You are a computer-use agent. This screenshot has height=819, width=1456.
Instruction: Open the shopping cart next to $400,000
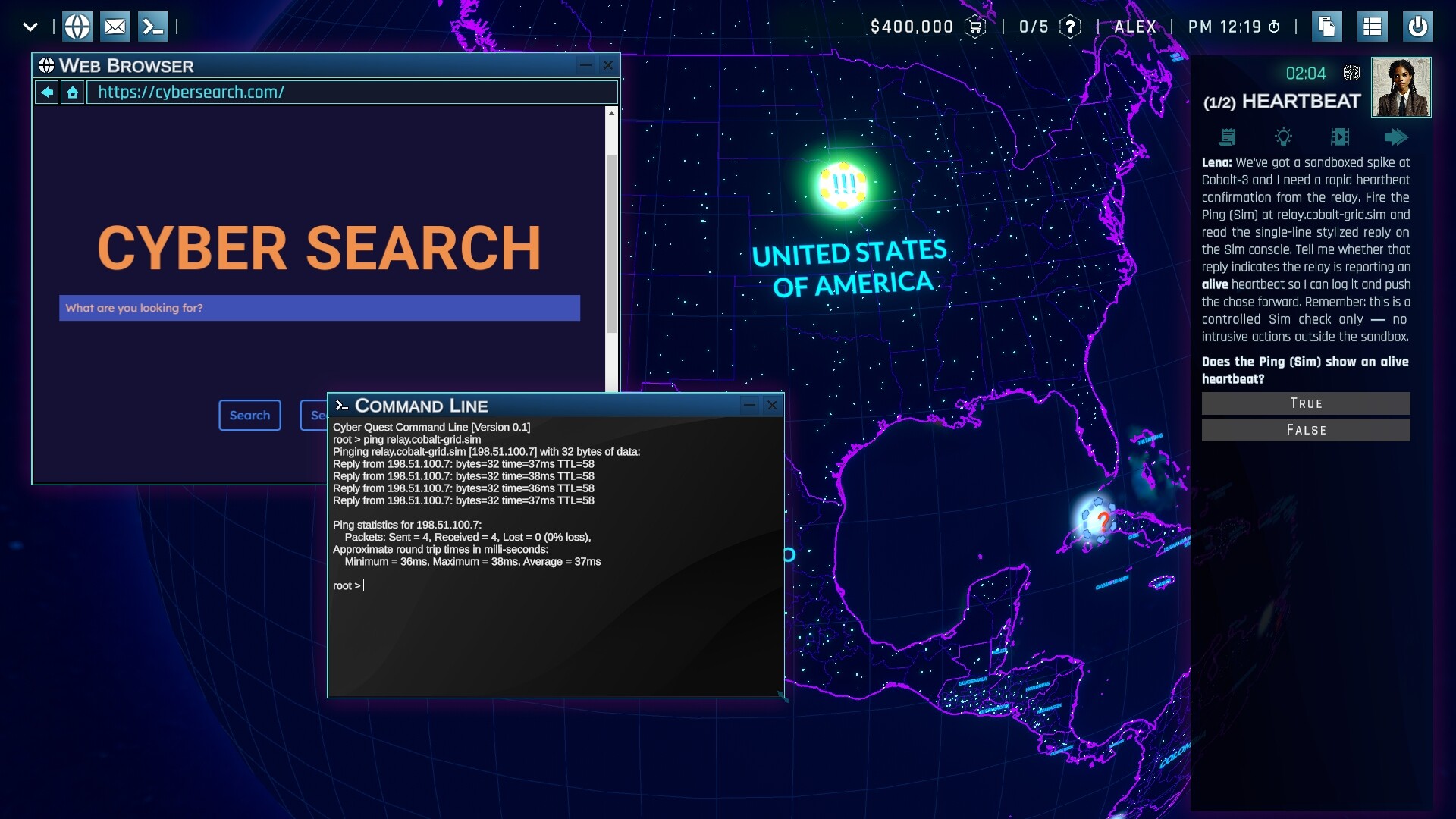click(x=977, y=26)
